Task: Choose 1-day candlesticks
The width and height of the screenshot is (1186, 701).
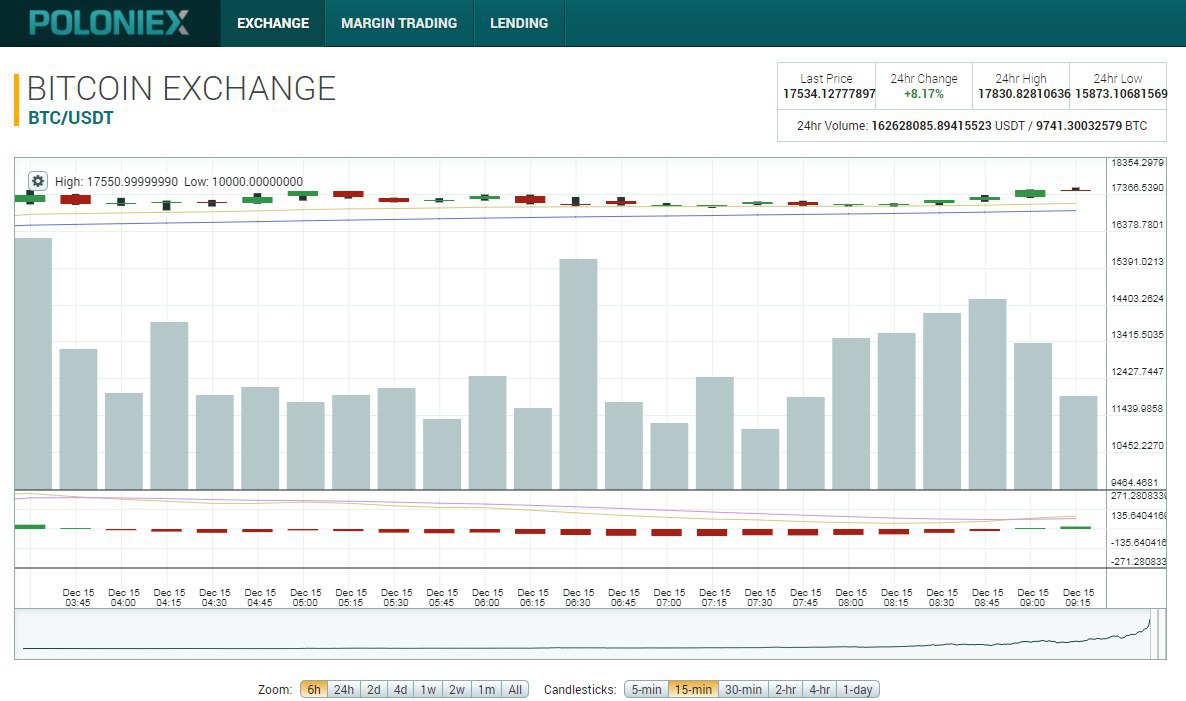Action: point(858,689)
